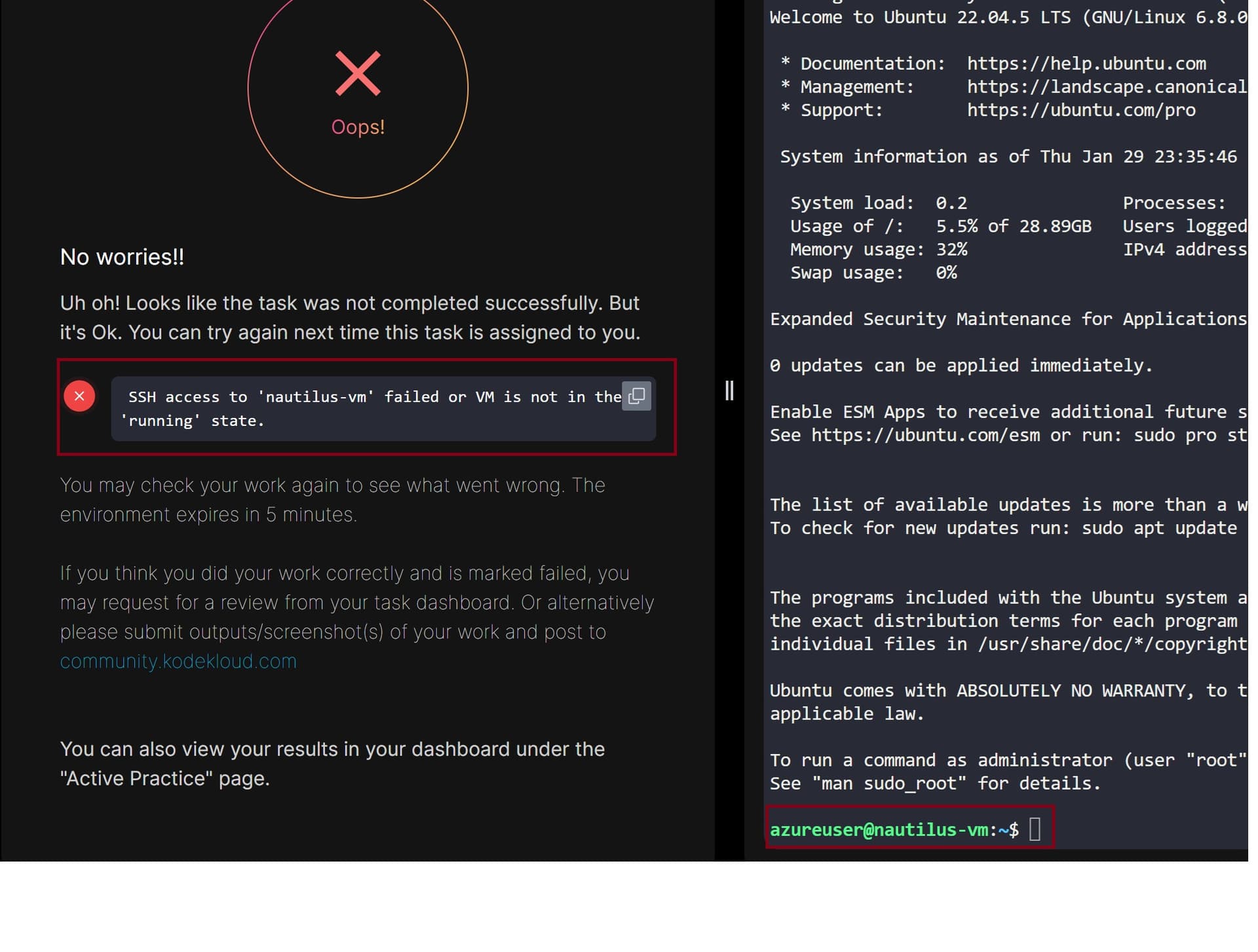Open the ubuntu.com/pro support URL

click(1080, 110)
